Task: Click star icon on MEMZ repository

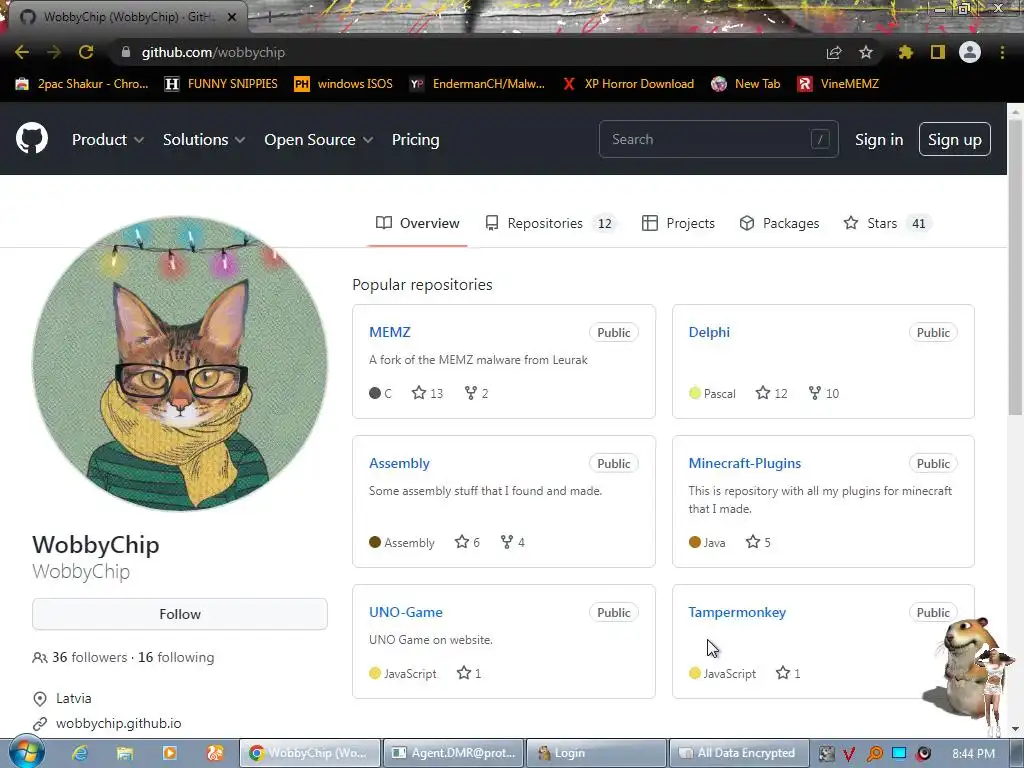Action: pyautogui.click(x=419, y=392)
